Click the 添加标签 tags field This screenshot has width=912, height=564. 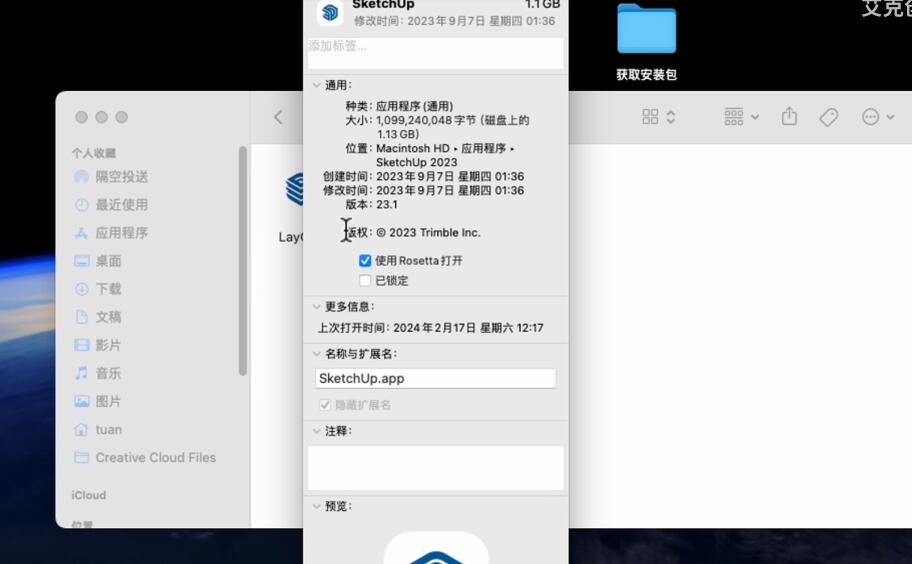coord(435,53)
